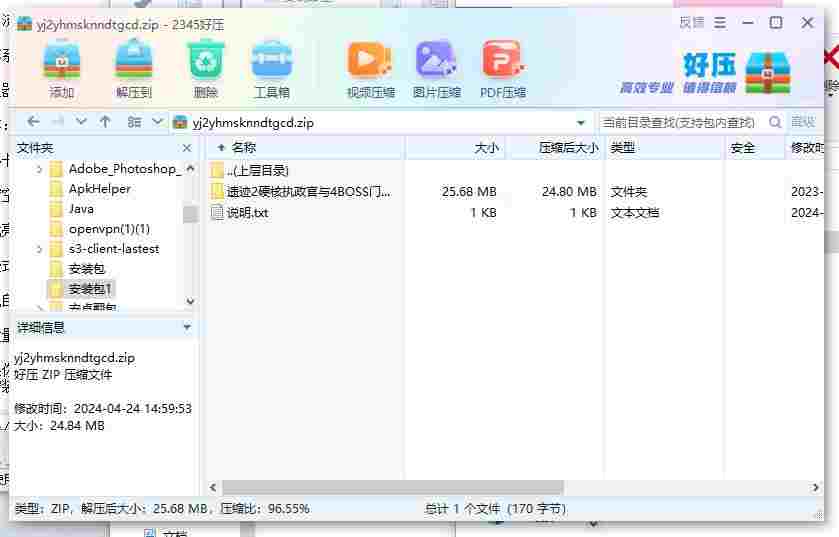Open the 工具箱 toolbox icon
Viewport: 839px width, 537px height.
(x=272, y=70)
